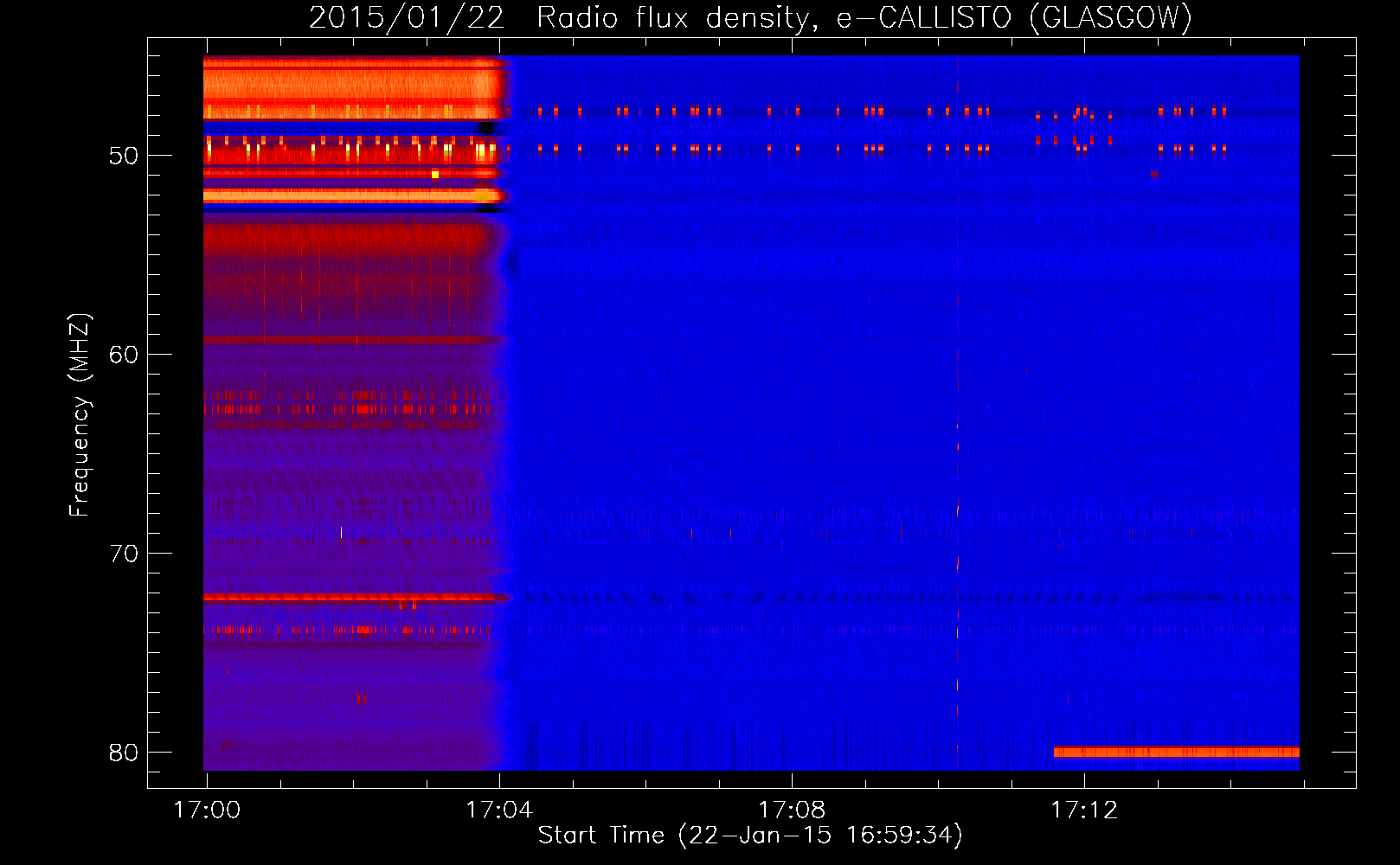Click the orange band near 80 MHz after 17:12
The width and height of the screenshot is (1400, 865).
click(x=1176, y=752)
